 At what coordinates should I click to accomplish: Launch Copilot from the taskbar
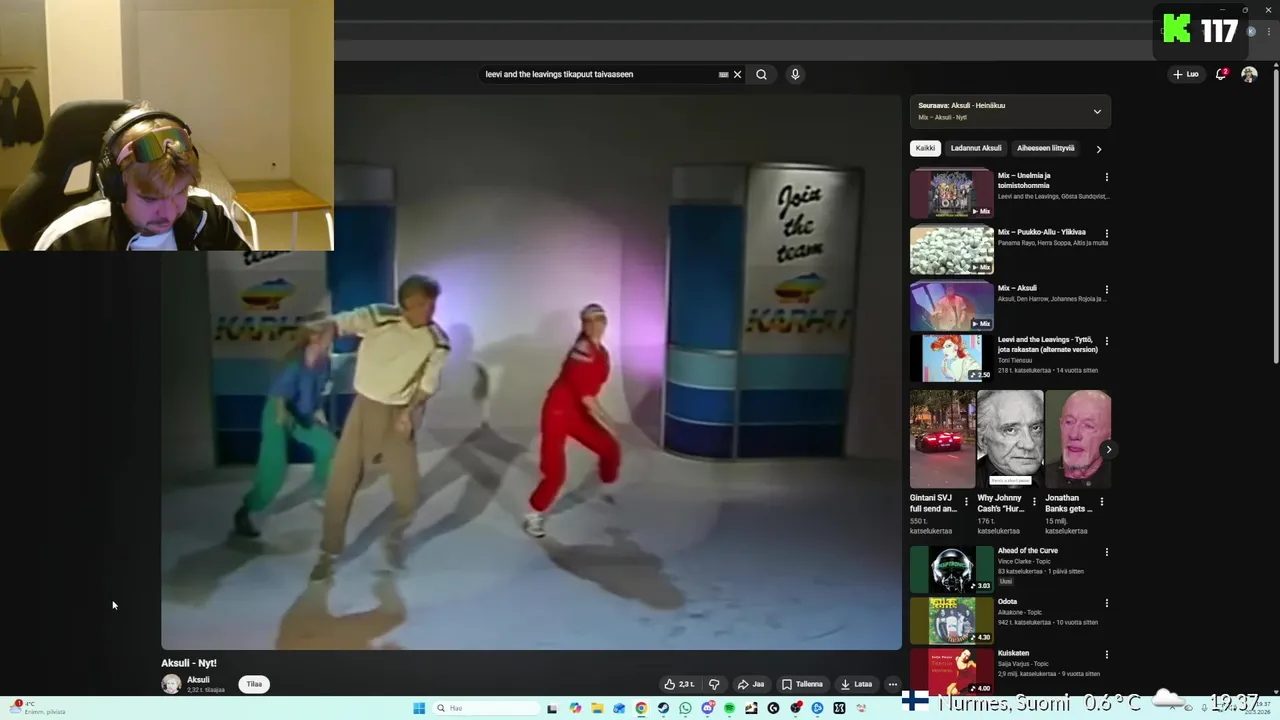click(x=575, y=708)
